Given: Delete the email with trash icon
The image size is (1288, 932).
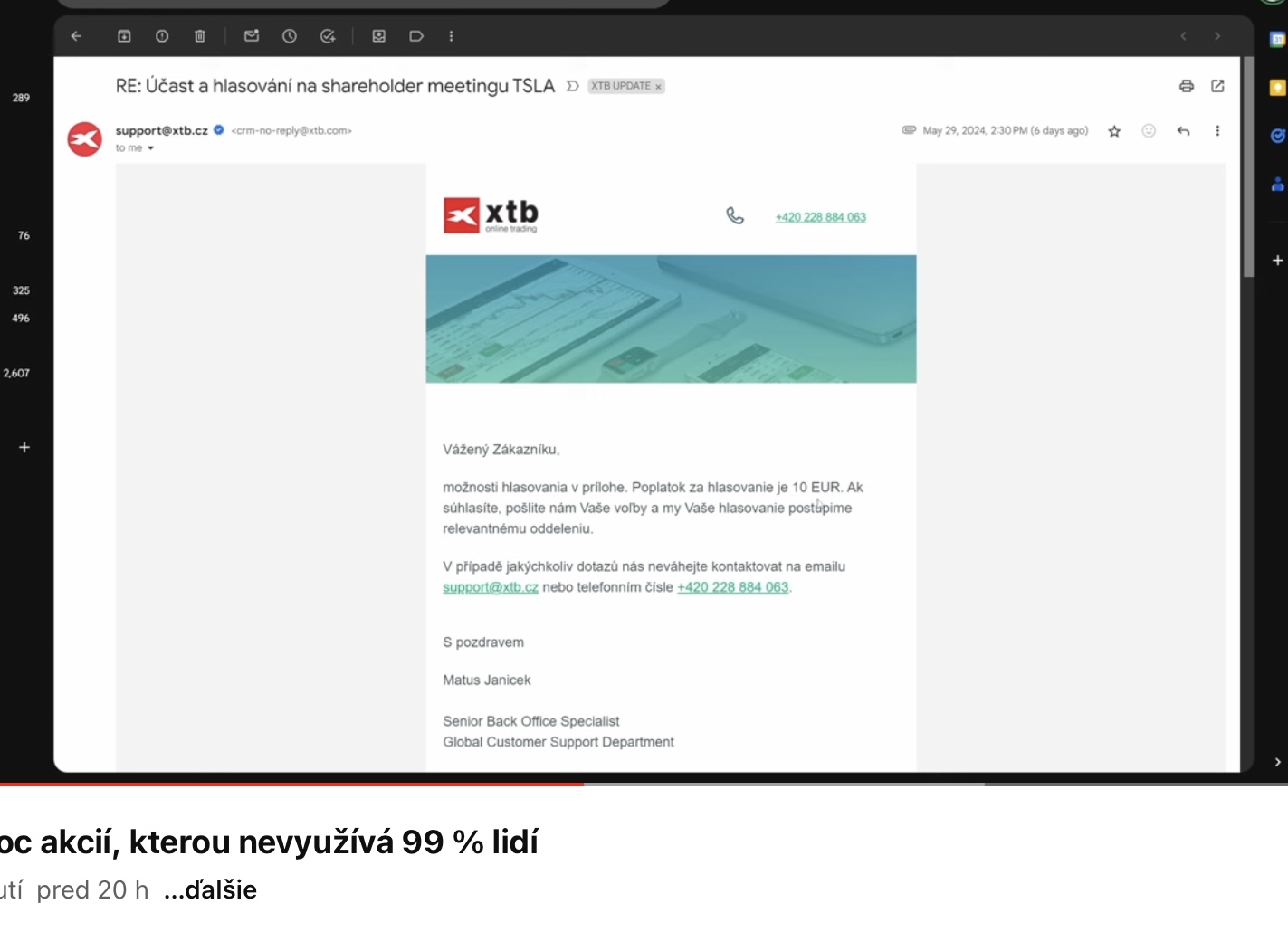Looking at the screenshot, I should pos(200,36).
